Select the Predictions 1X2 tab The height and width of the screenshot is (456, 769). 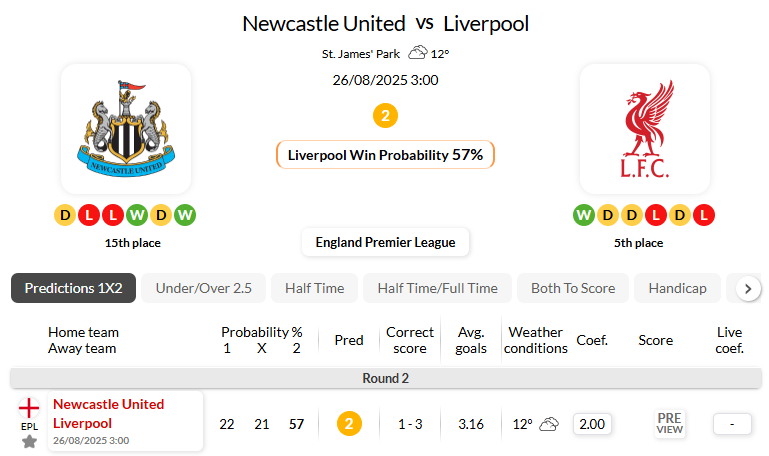[73, 288]
